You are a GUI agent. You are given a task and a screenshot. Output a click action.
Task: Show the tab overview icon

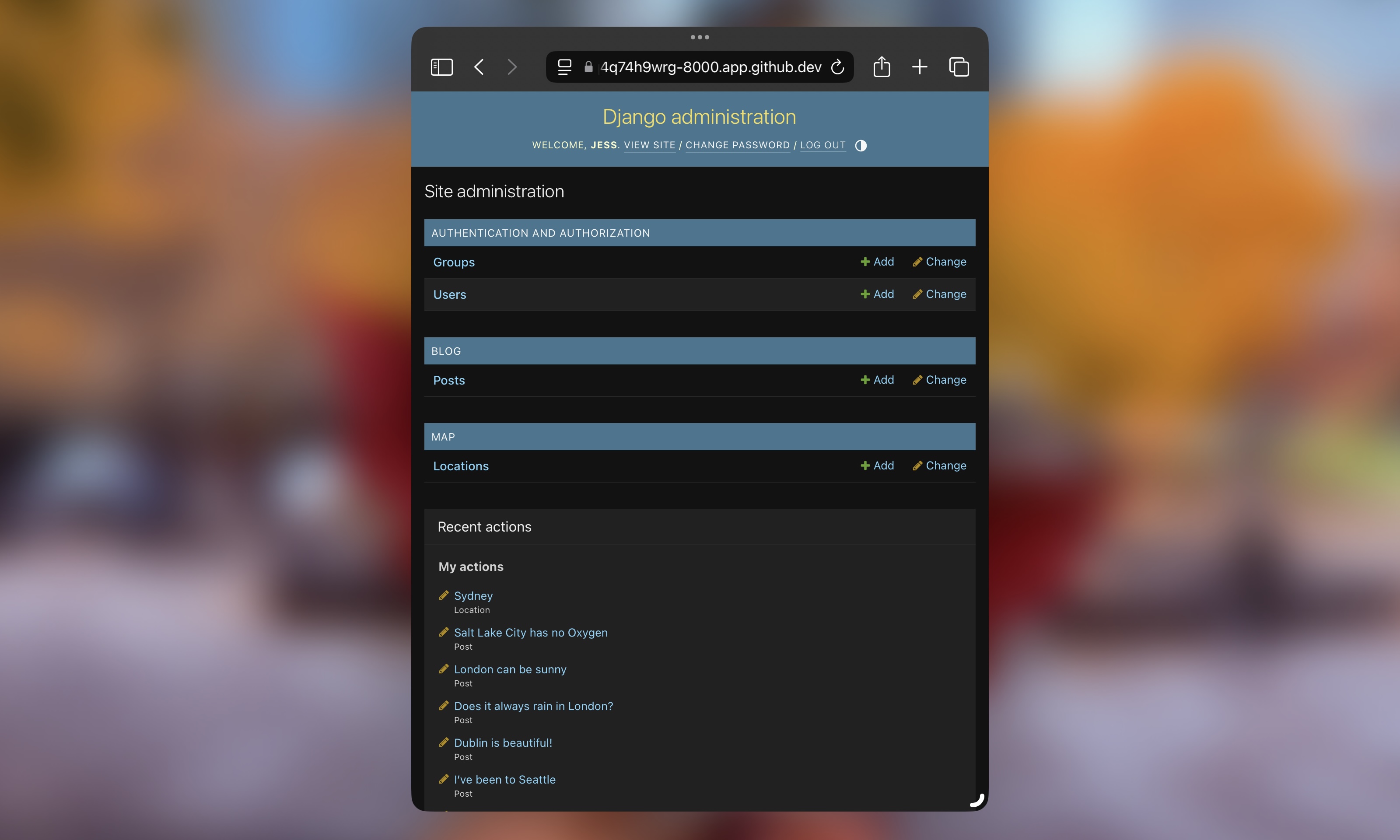tap(959, 67)
